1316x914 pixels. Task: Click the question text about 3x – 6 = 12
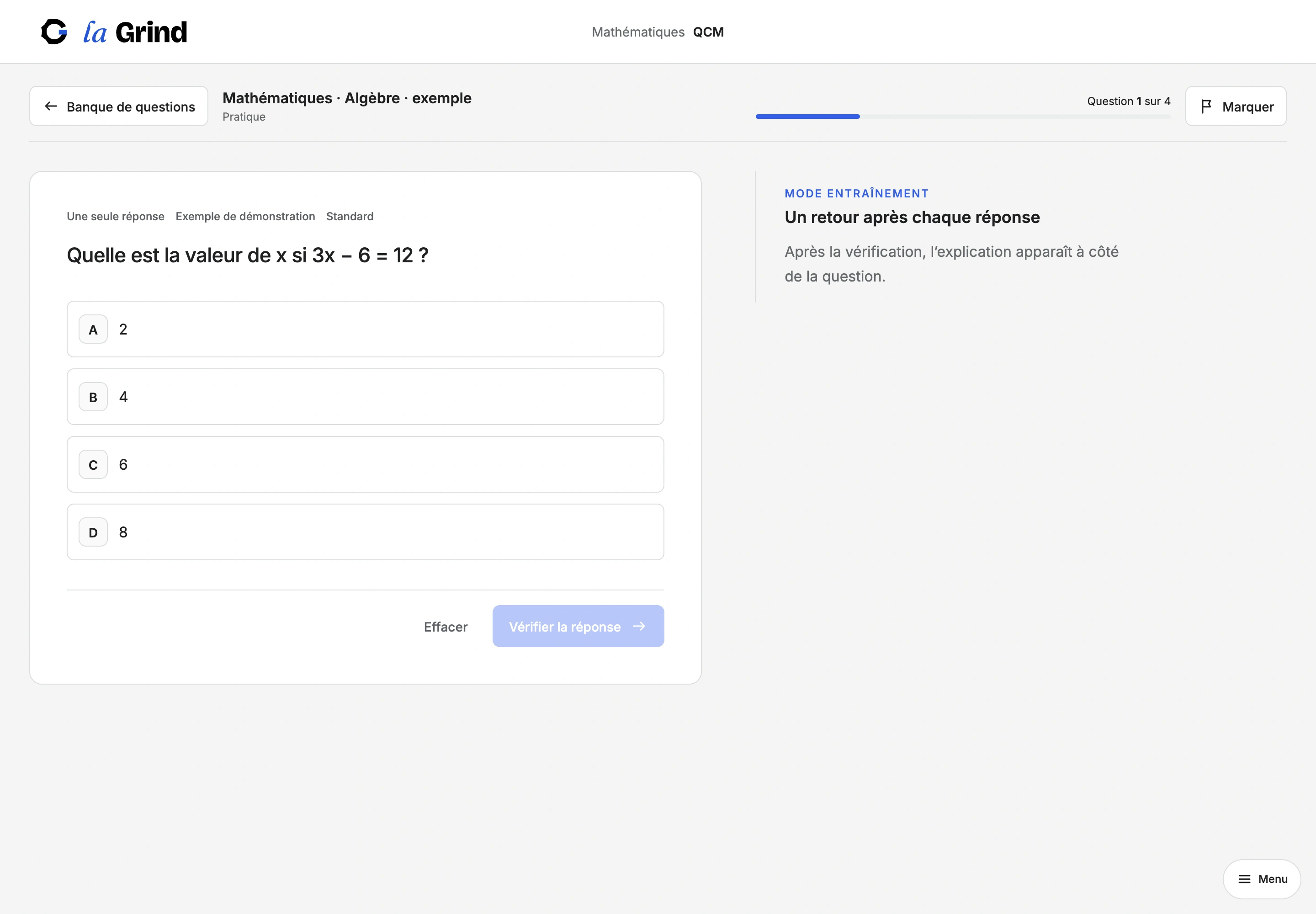[x=247, y=255]
